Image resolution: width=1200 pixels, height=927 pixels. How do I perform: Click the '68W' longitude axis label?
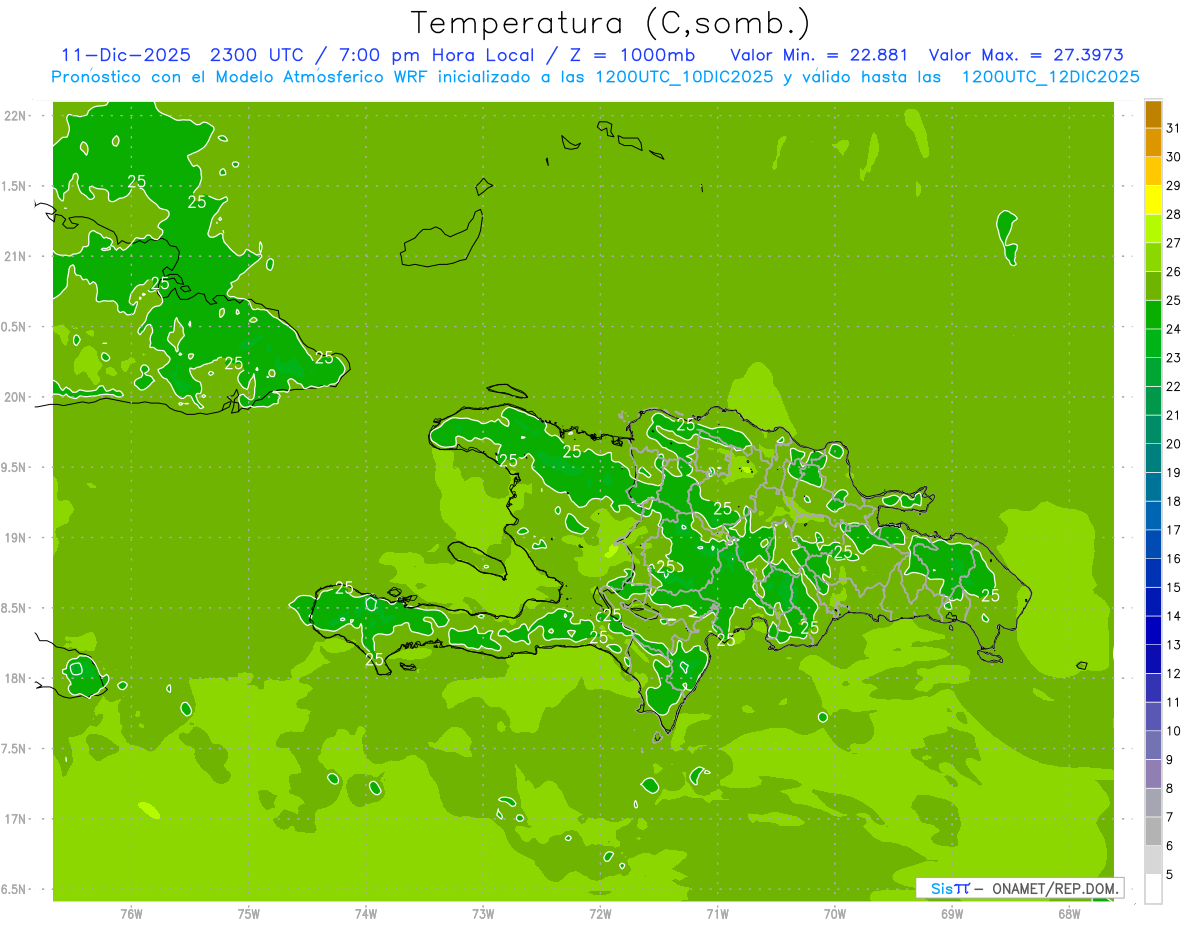[1069, 913]
